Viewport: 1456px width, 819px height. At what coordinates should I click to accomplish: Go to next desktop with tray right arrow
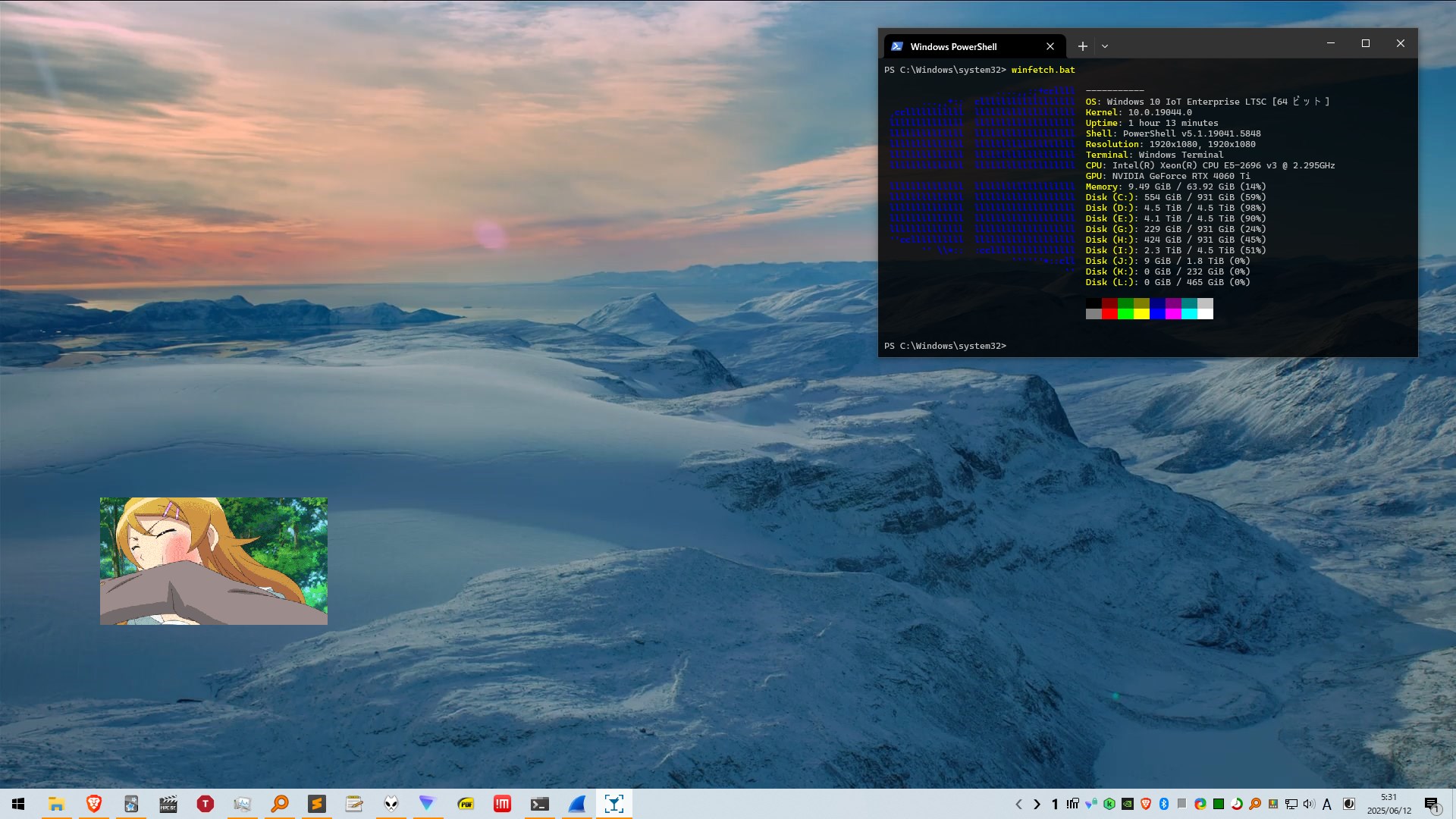point(1037,804)
